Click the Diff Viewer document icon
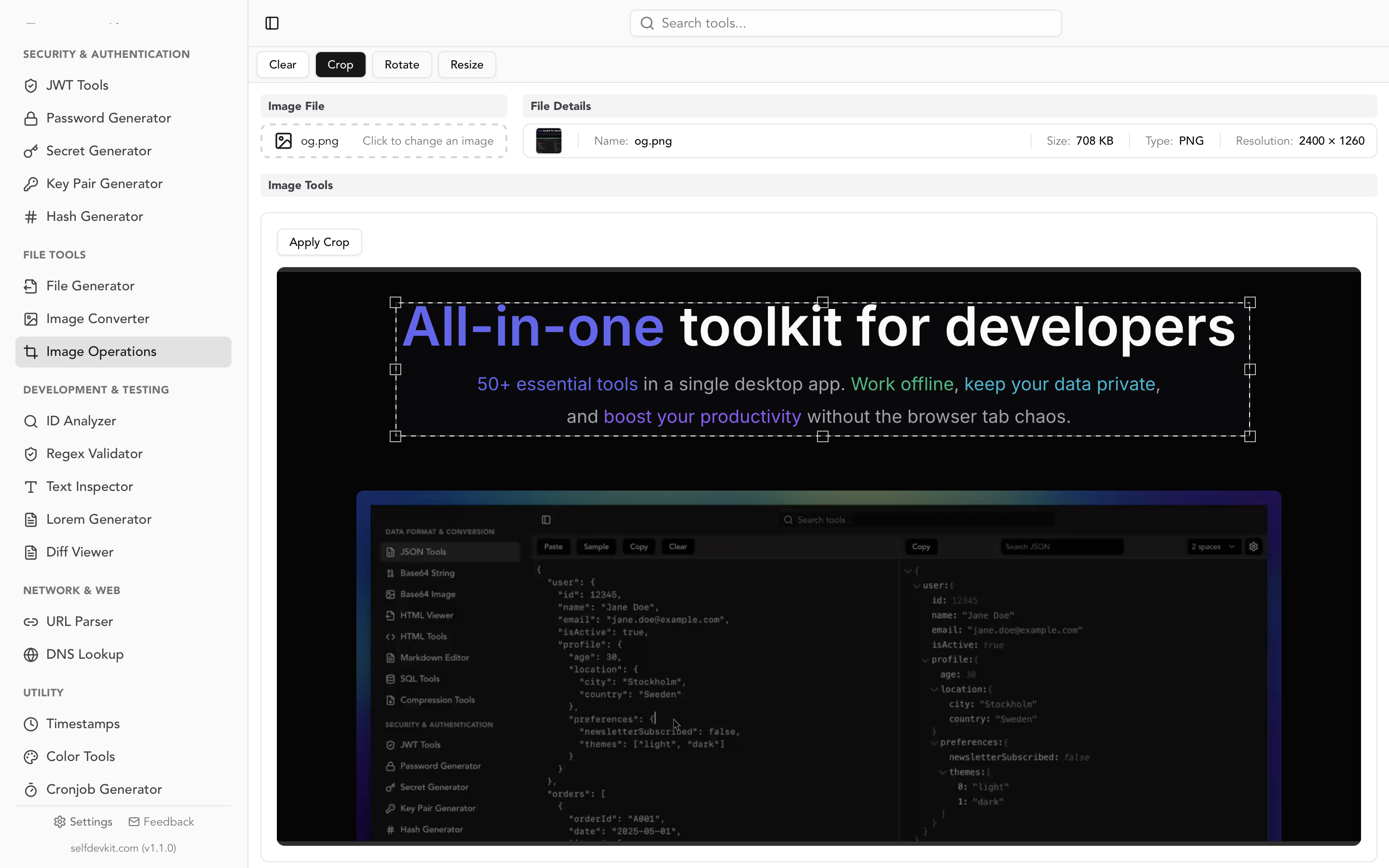 (31, 552)
